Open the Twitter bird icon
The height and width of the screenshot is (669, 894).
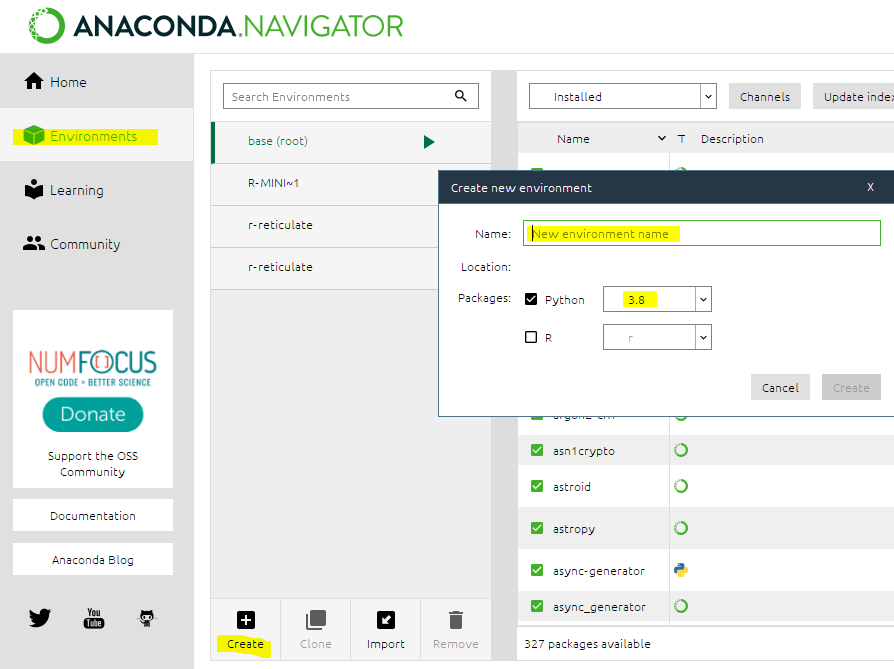pos(39,617)
